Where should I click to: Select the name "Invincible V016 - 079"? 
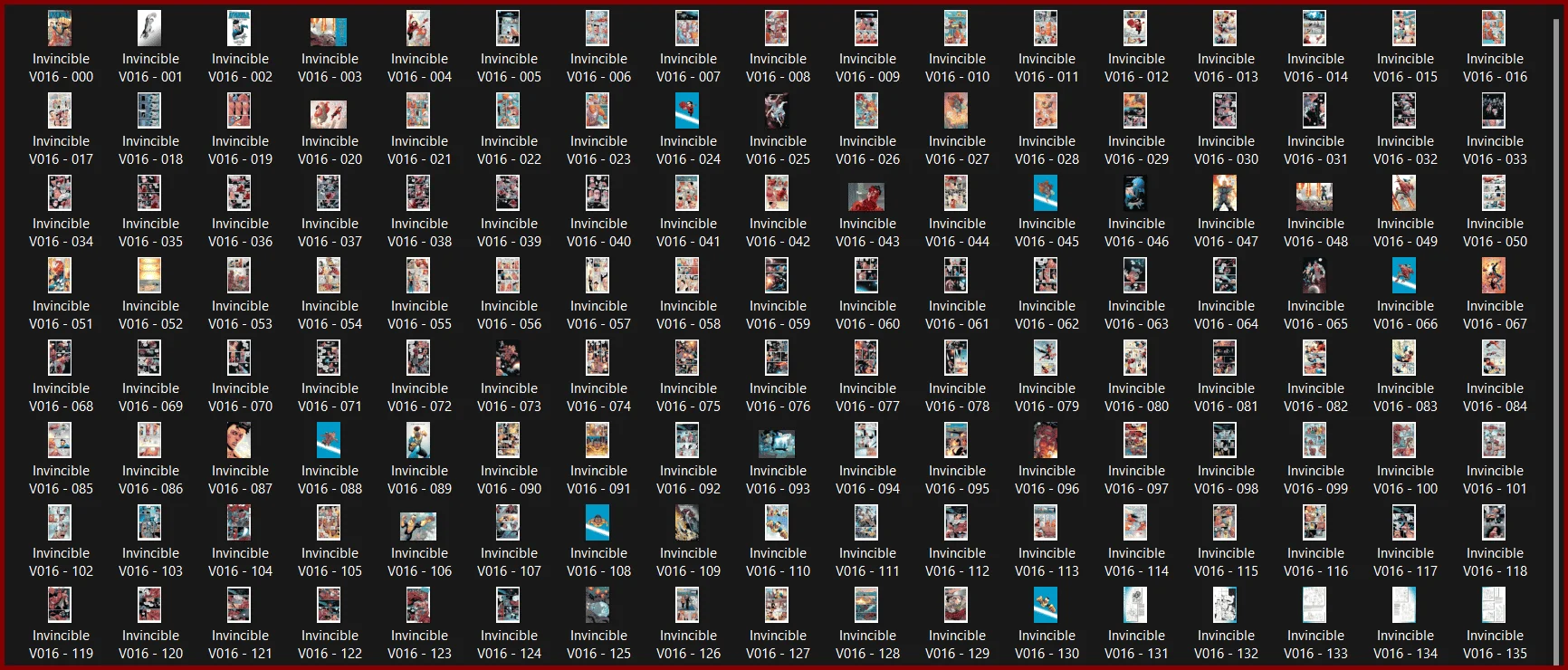coord(1047,397)
